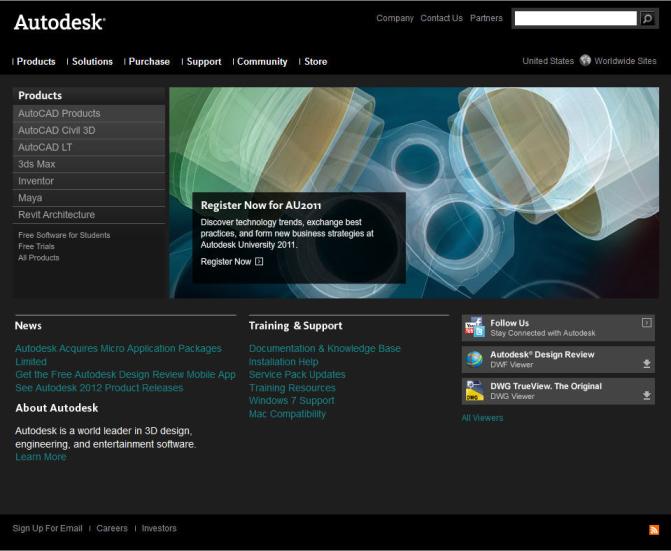This screenshot has width=671, height=551.
Task: Click the DWG TrueView product icon
Action: (x=475, y=391)
